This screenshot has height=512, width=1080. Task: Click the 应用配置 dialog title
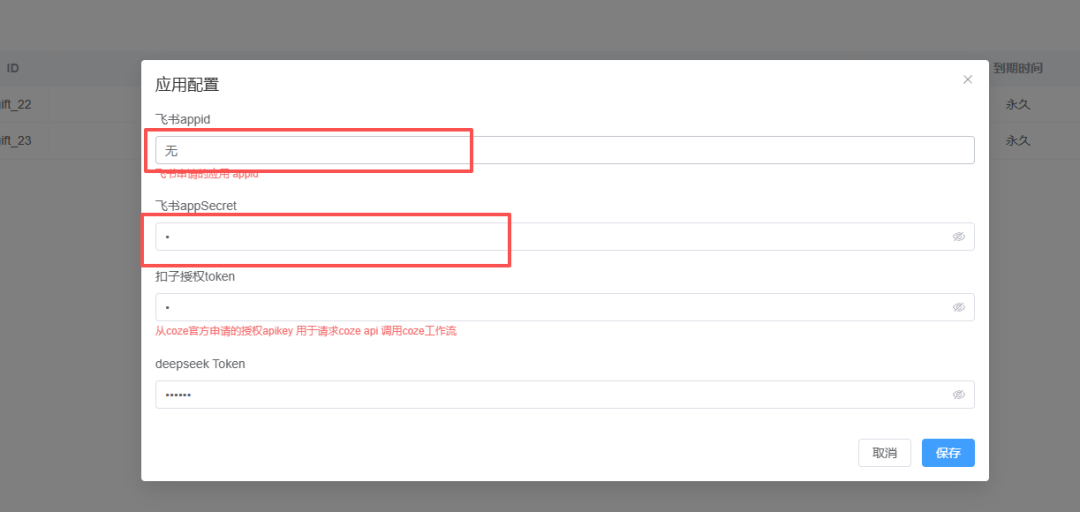coord(187,85)
